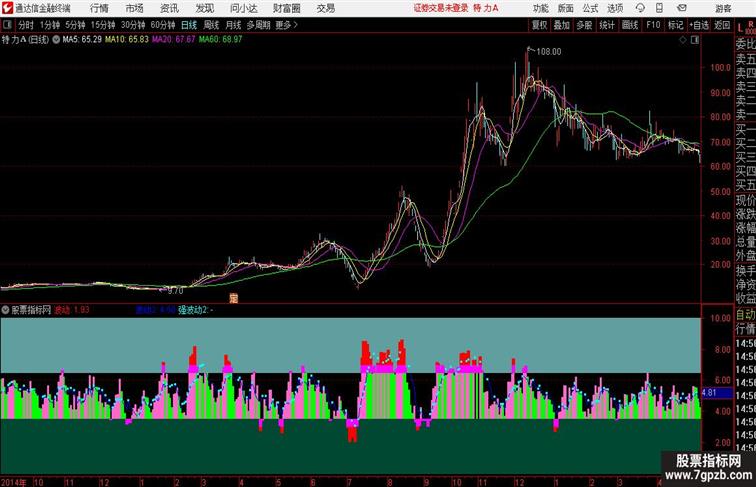Open the 功能 menu
Image resolution: width=756 pixels, height=487 pixels.
pyautogui.click(x=541, y=8)
